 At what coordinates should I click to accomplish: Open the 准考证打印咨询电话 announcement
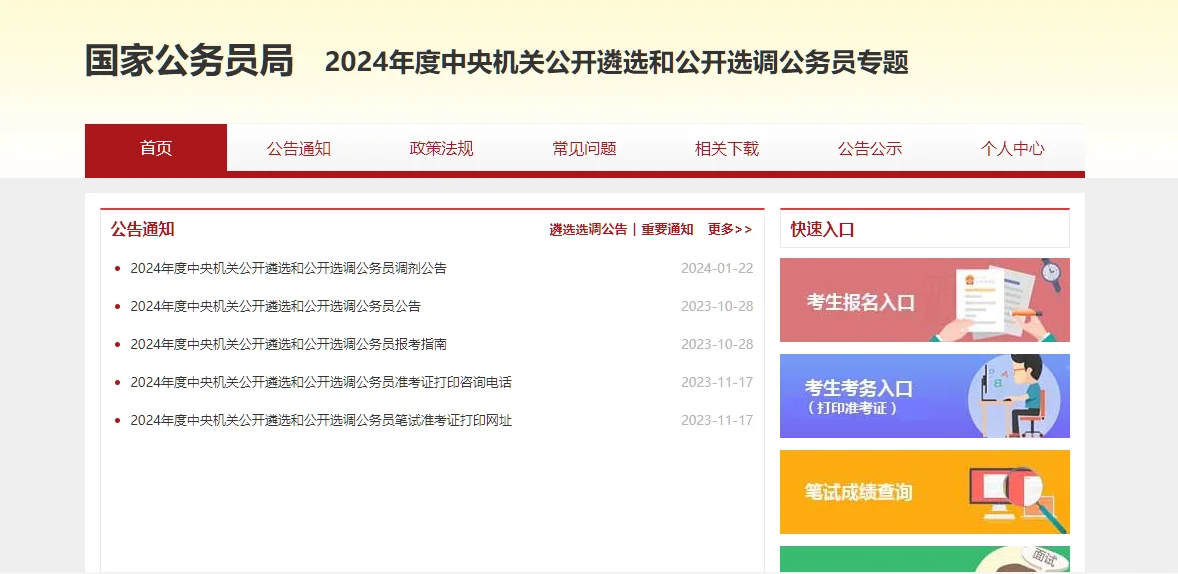321,382
